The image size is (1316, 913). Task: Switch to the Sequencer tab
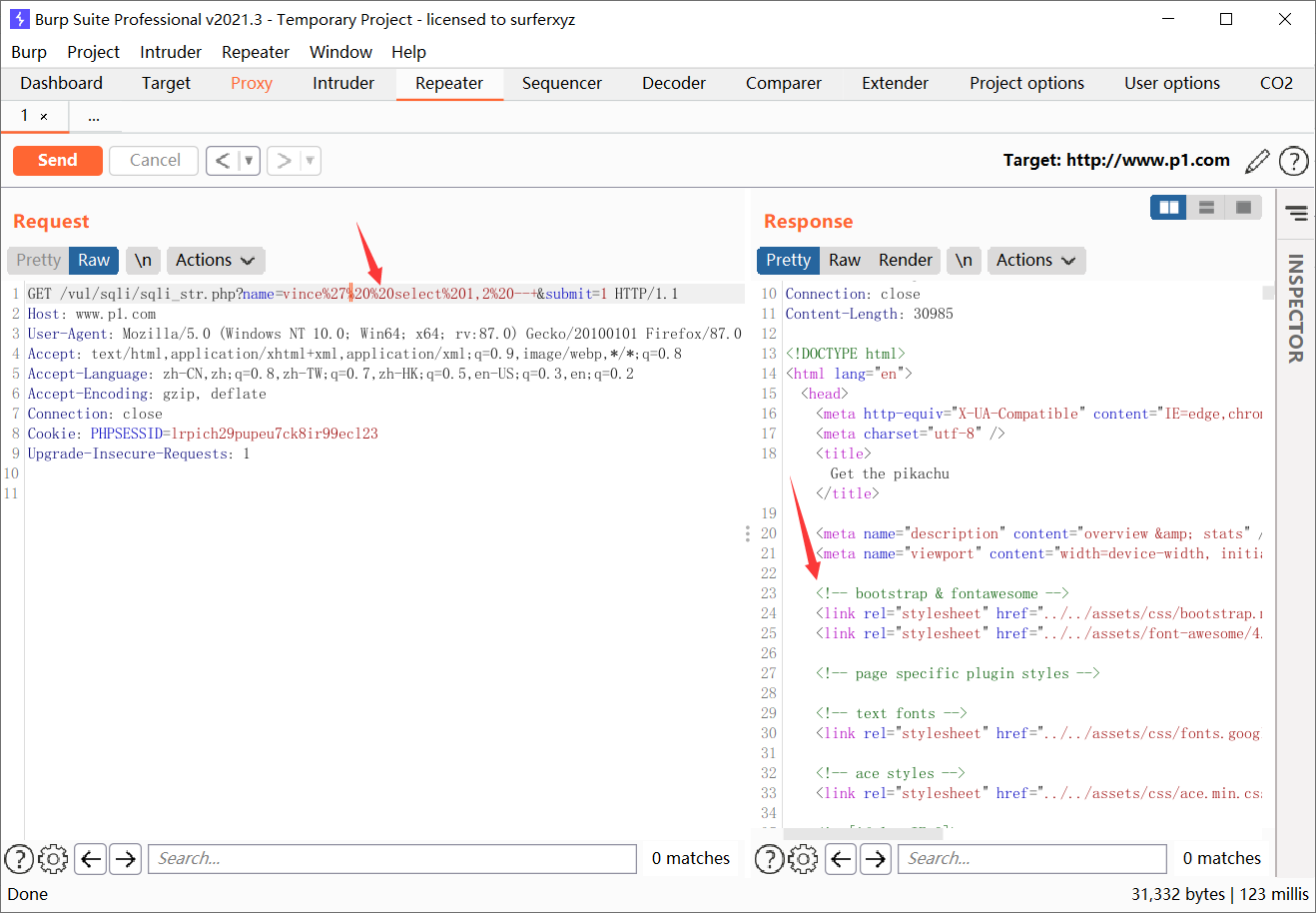coord(561,83)
